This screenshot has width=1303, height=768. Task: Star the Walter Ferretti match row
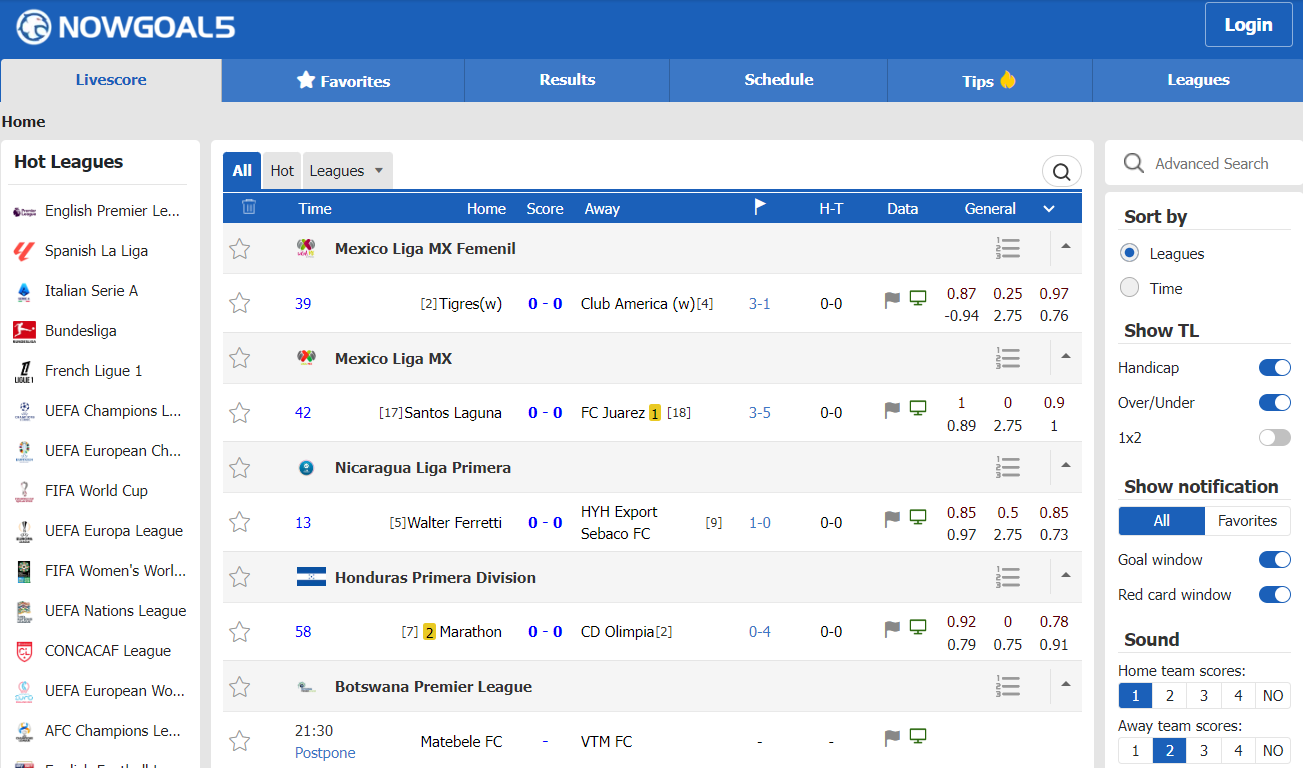pos(239,522)
